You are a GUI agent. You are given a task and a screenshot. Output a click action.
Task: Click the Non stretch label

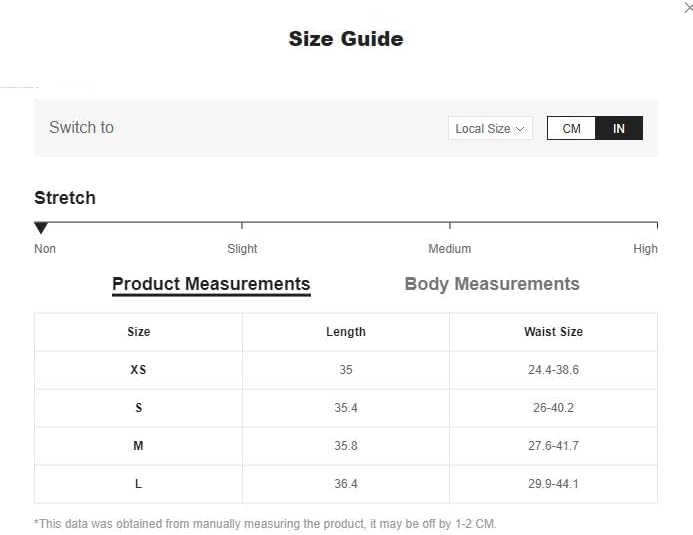(45, 249)
